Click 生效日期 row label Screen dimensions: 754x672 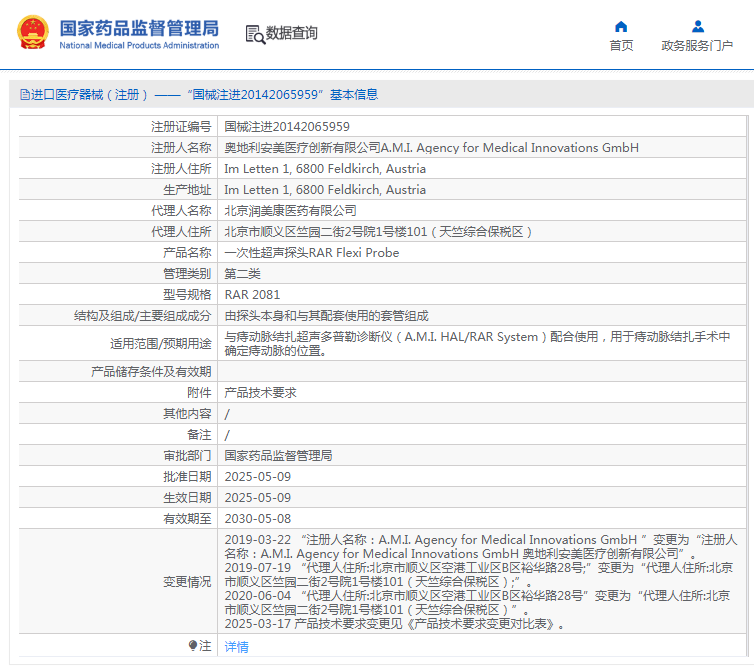(x=187, y=498)
